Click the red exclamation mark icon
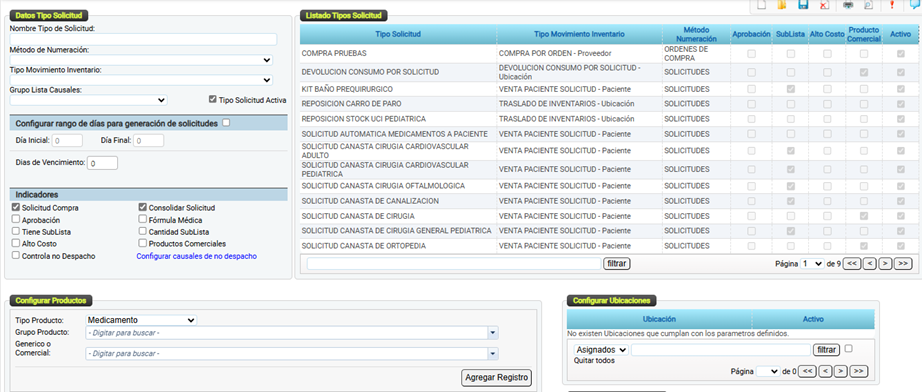 click(x=892, y=5)
